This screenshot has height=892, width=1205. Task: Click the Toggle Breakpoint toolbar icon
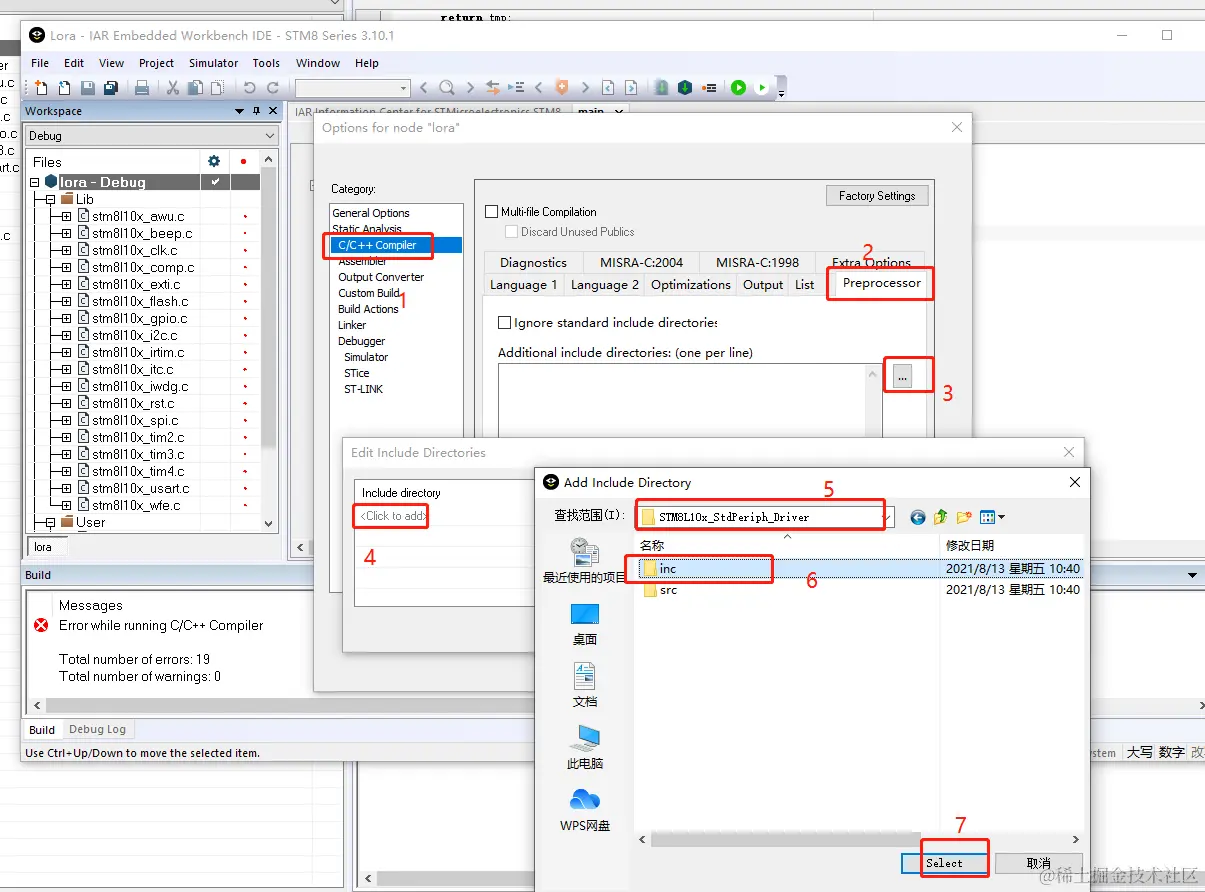point(709,88)
